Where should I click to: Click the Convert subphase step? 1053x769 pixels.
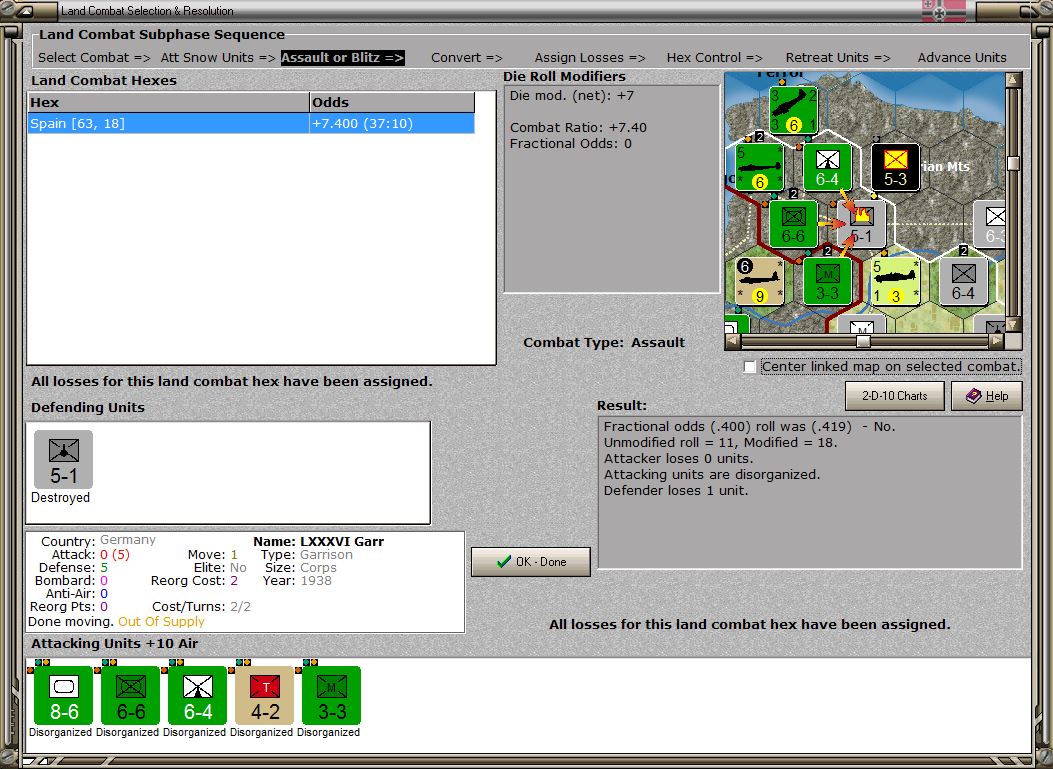pyautogui.click(x=467, y=58)
